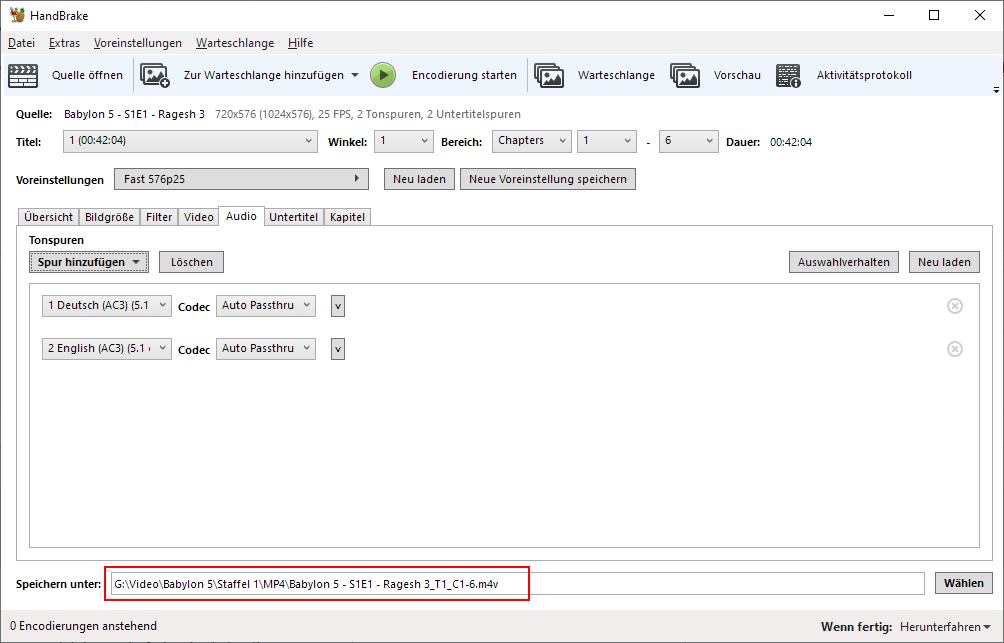The width and height of the screenshot is (1004, 643).
Task: Open the Fast 576p25 preset selector
Action: point(241,179)
